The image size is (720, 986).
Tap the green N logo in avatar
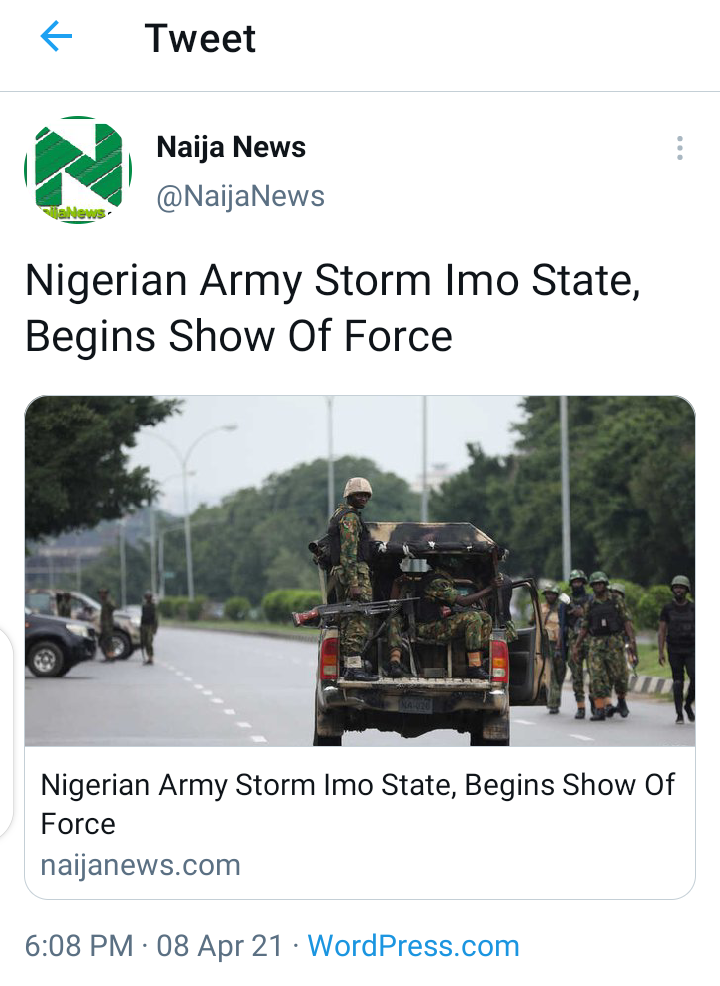pyautogui.click(x=78, y=163)
